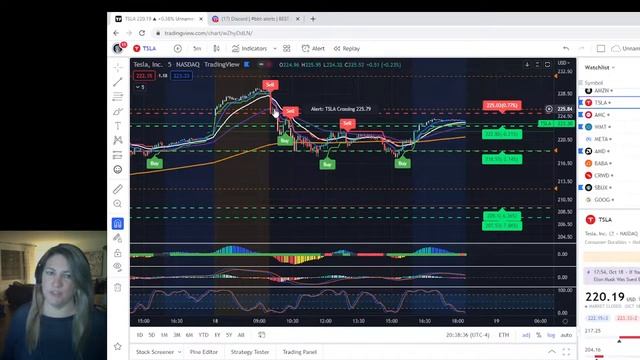Viewport: 640px width, 360px height.
Task: Select the Text annotation tool
Action: [118, 126]
